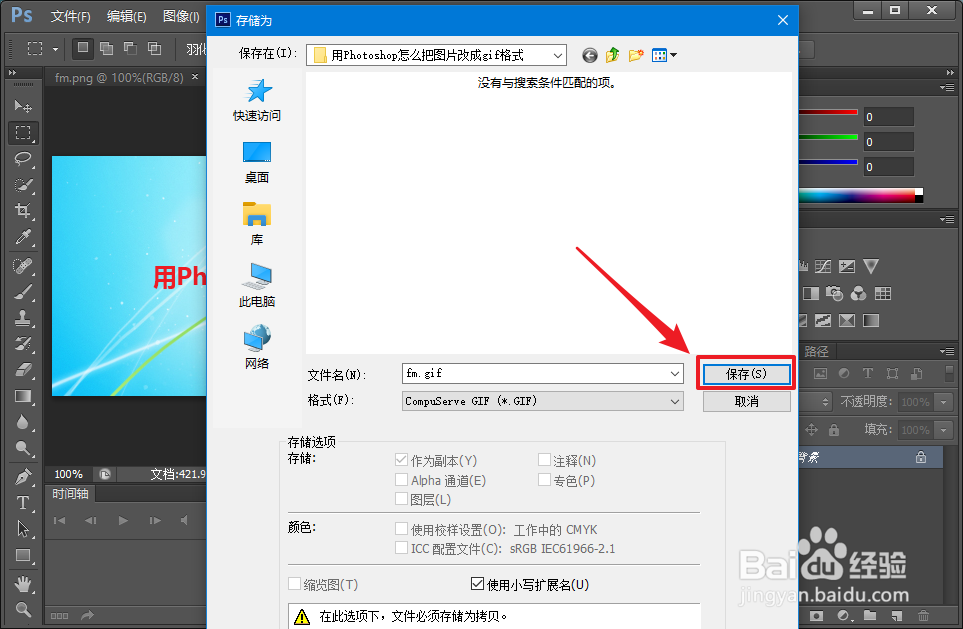Expand the 保存在 folder dropdown
963x629 pixels.
[x=558, y=55]
